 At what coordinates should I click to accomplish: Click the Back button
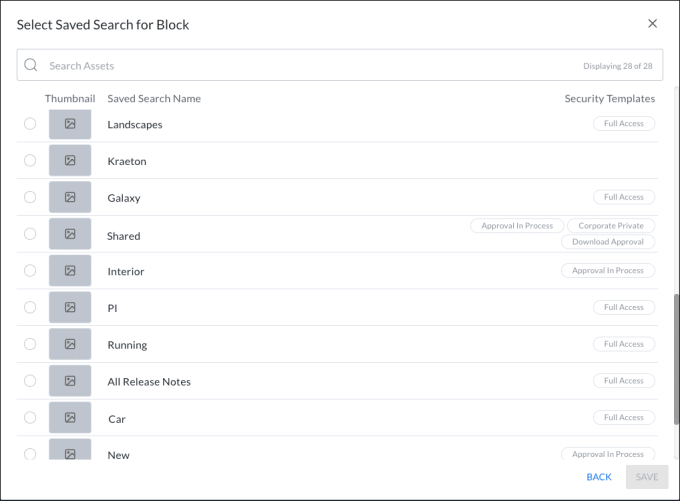click(599, 477)
